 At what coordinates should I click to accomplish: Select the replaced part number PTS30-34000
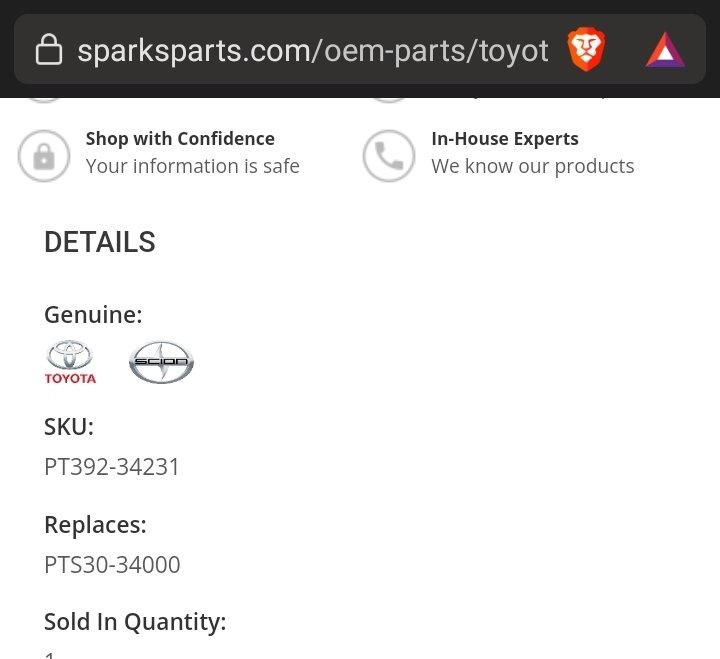pyautogui.click(x=112, y=565)
